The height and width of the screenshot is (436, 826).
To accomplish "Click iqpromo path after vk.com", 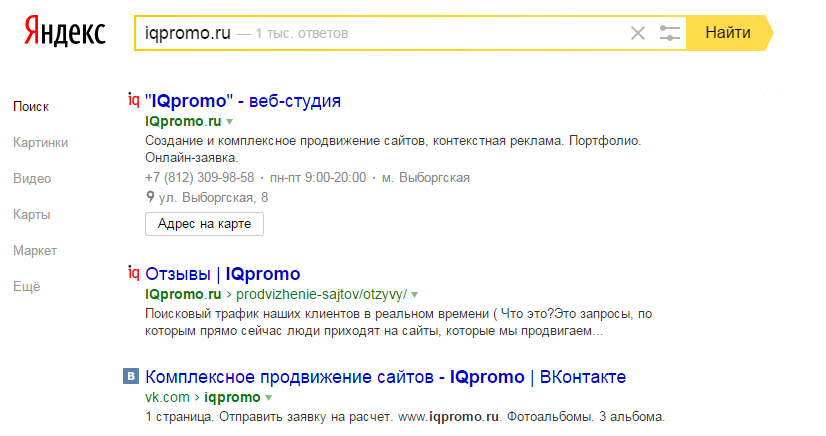I will pyautogui.click(x=232, y=397).
